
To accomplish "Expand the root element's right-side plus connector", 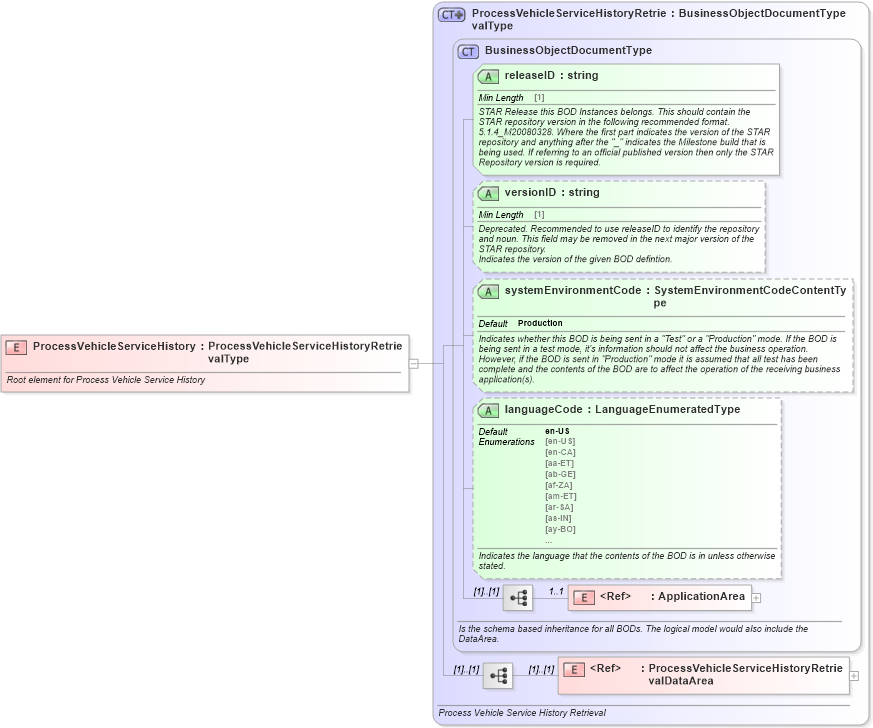I will pos(413,363).
